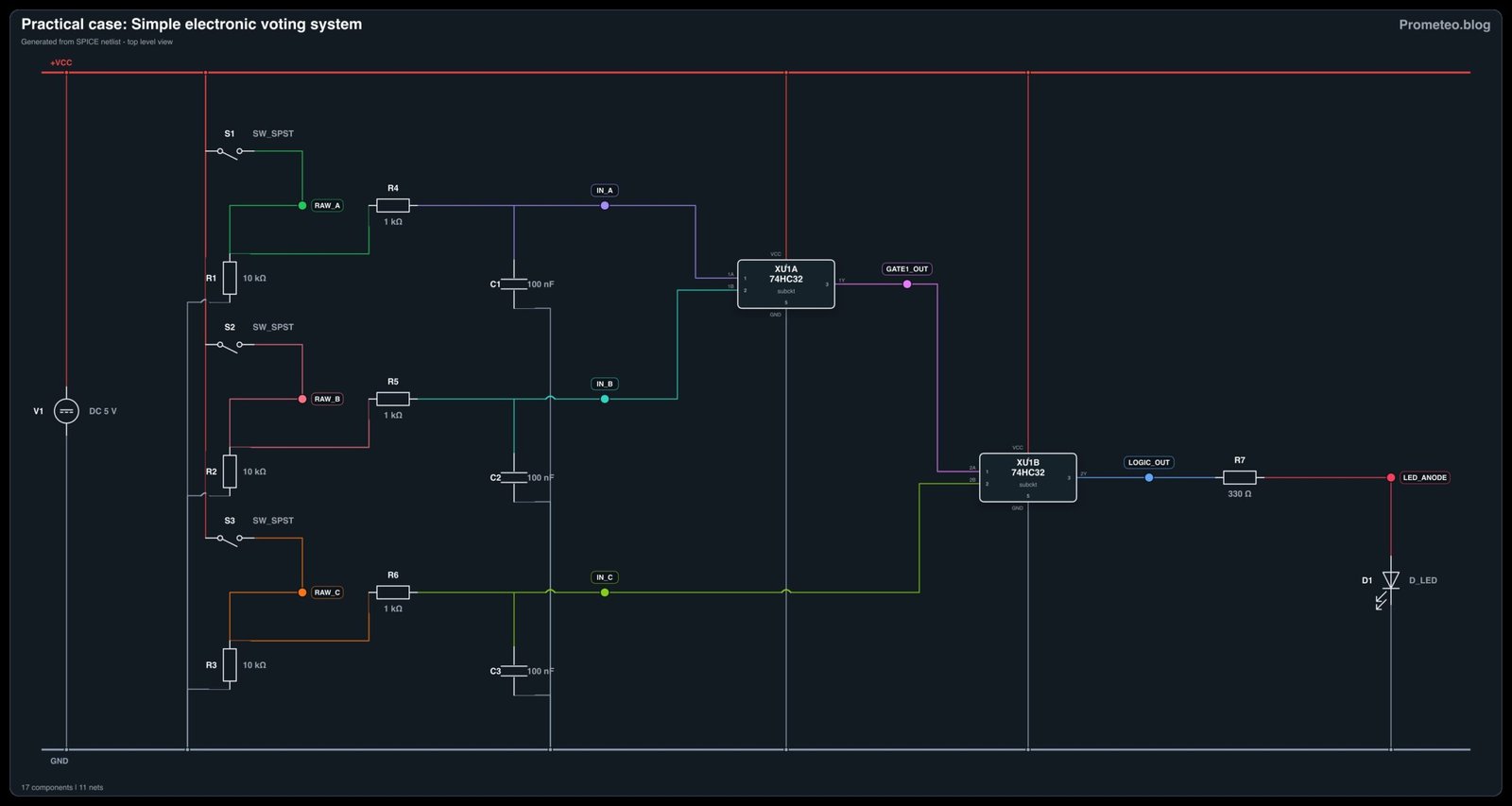
Task: Click the S3 switch symbol
Action: [230, 539]
